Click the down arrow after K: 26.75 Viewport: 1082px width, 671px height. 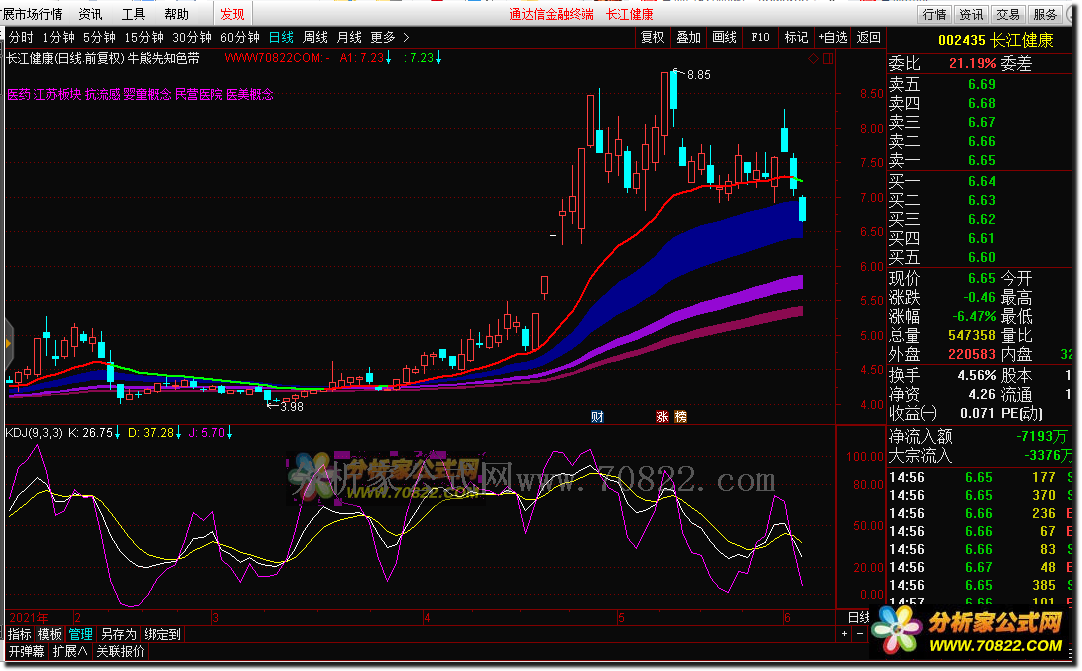(117, 433)
